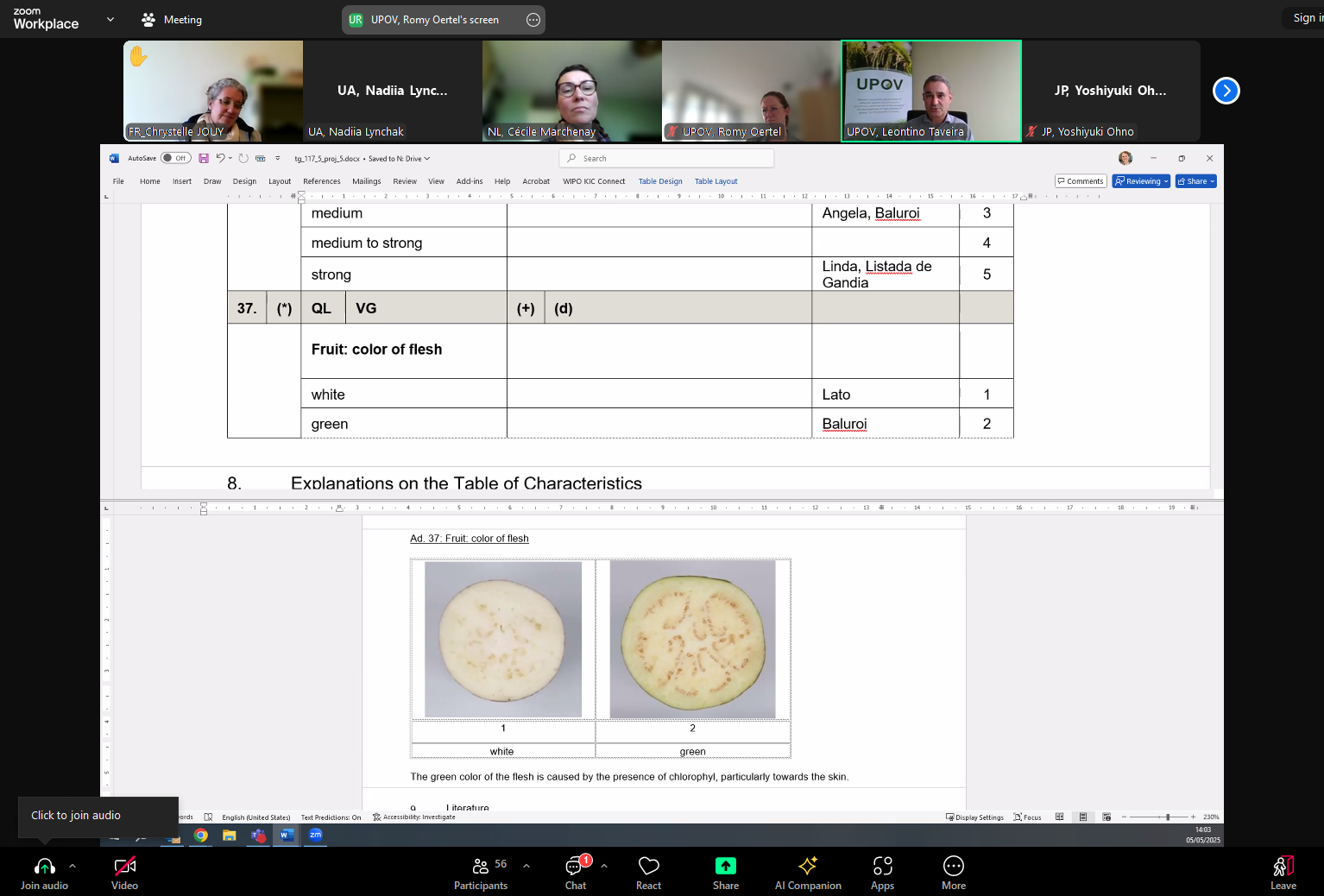Open AI Companion
Viewport: 1324px width, 896px height.
point(808,867)
